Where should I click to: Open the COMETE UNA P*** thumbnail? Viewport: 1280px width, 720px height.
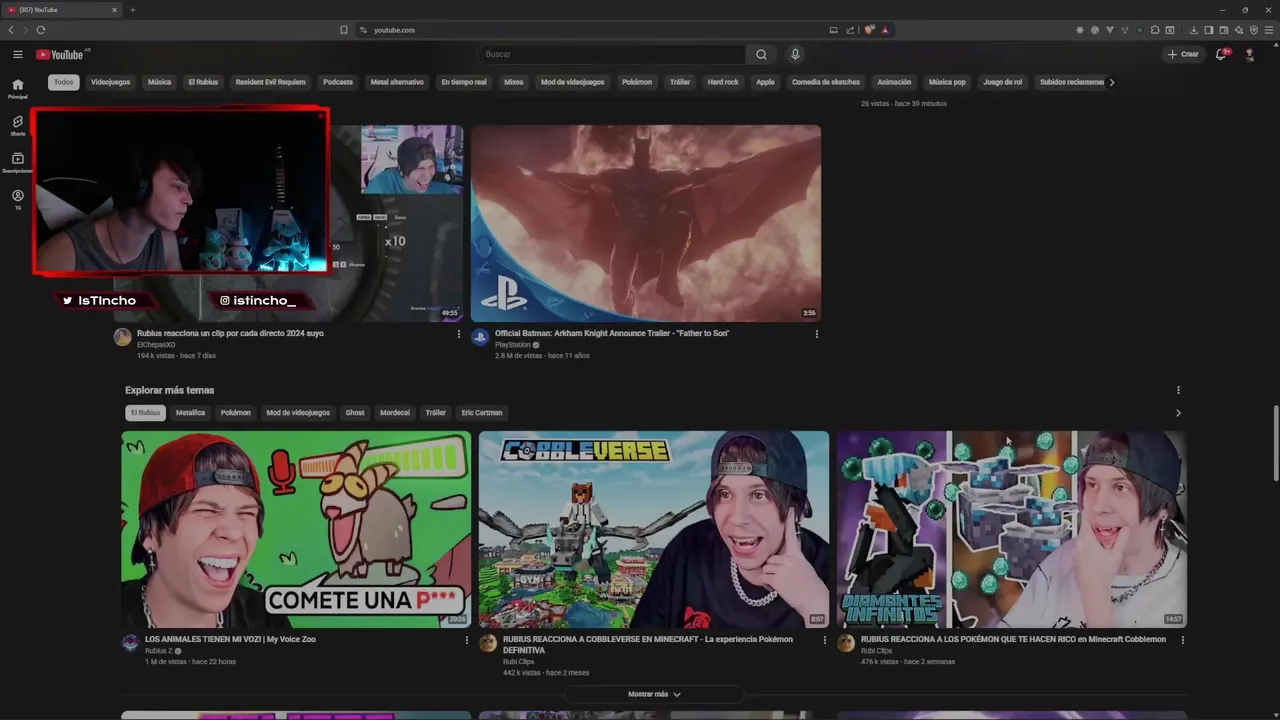click(296, 530)
